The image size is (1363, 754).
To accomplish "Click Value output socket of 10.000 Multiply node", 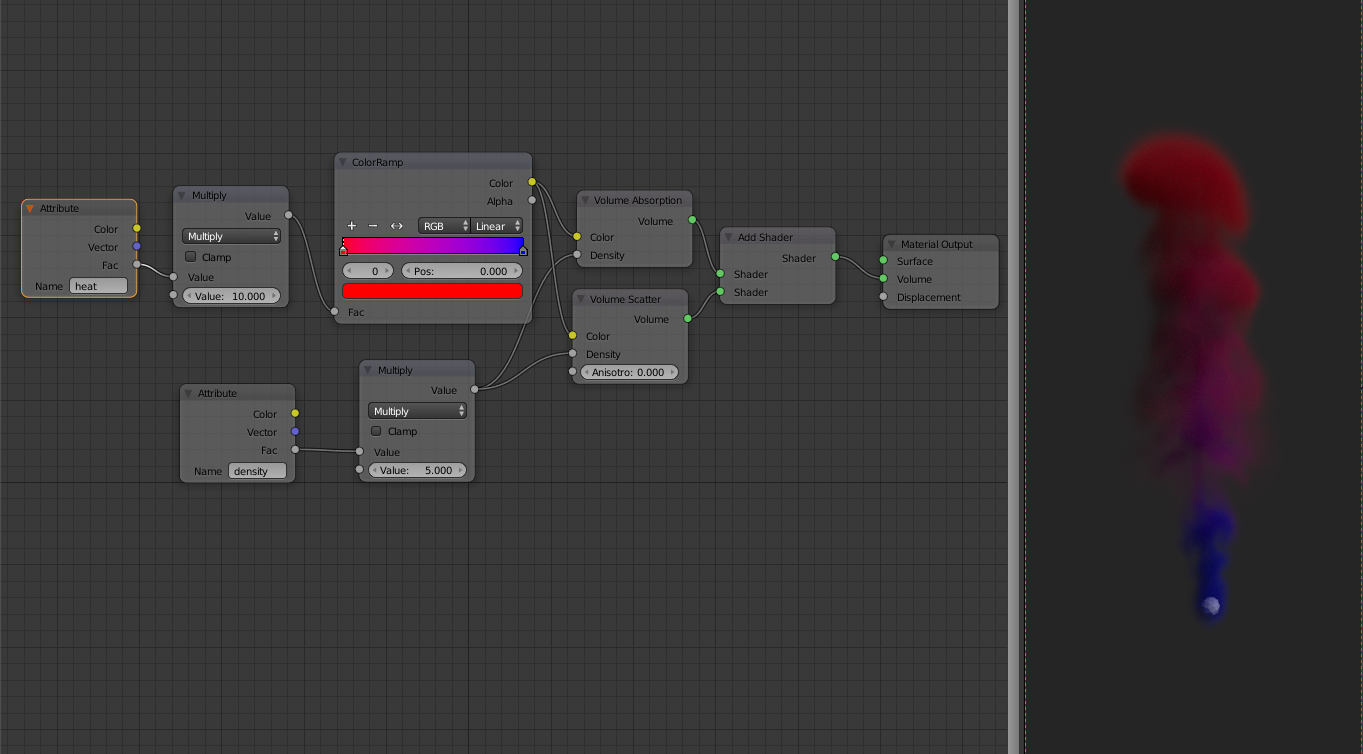I will pos(289,215).
